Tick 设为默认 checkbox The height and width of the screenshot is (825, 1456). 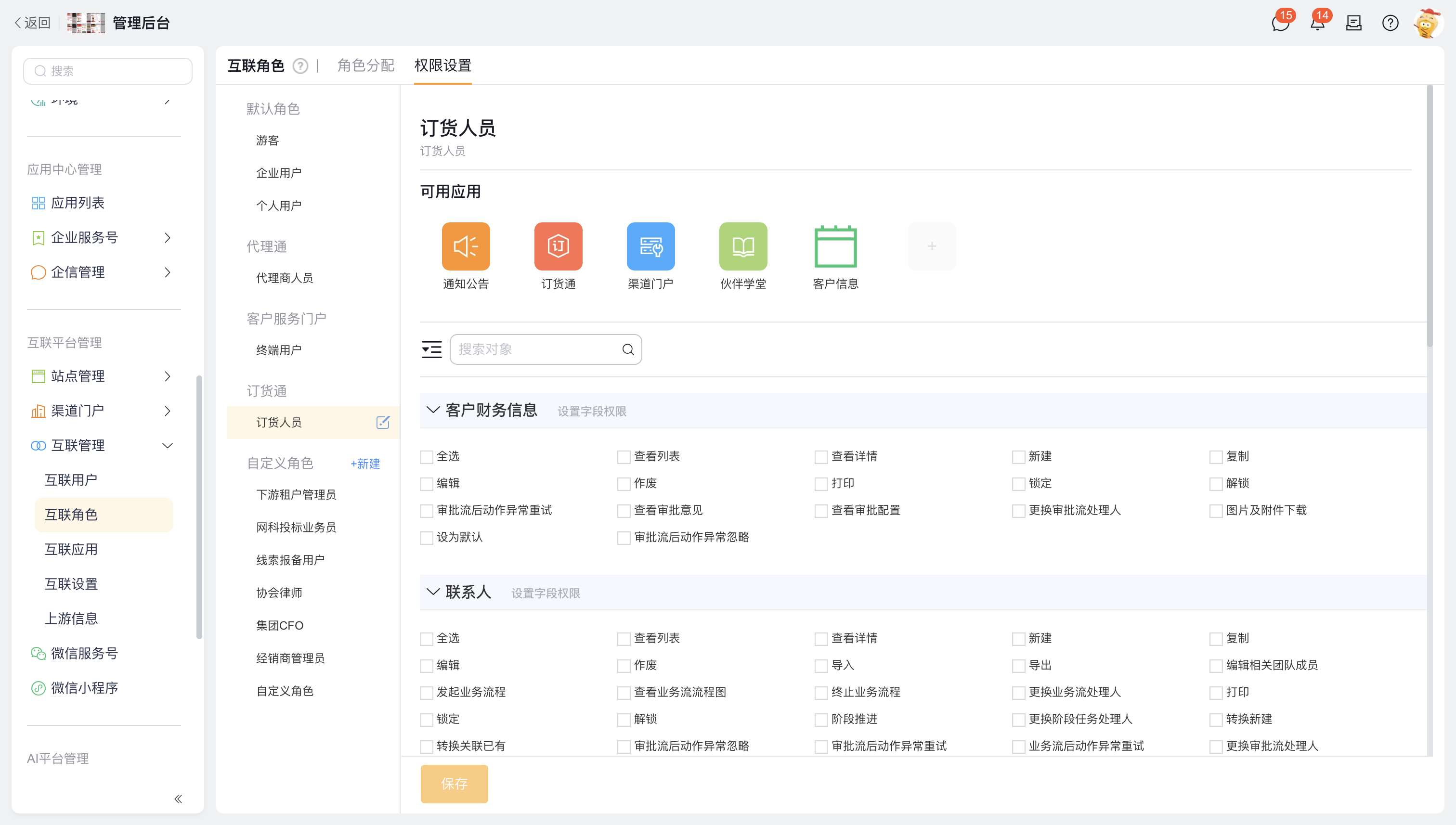point(426,538)
